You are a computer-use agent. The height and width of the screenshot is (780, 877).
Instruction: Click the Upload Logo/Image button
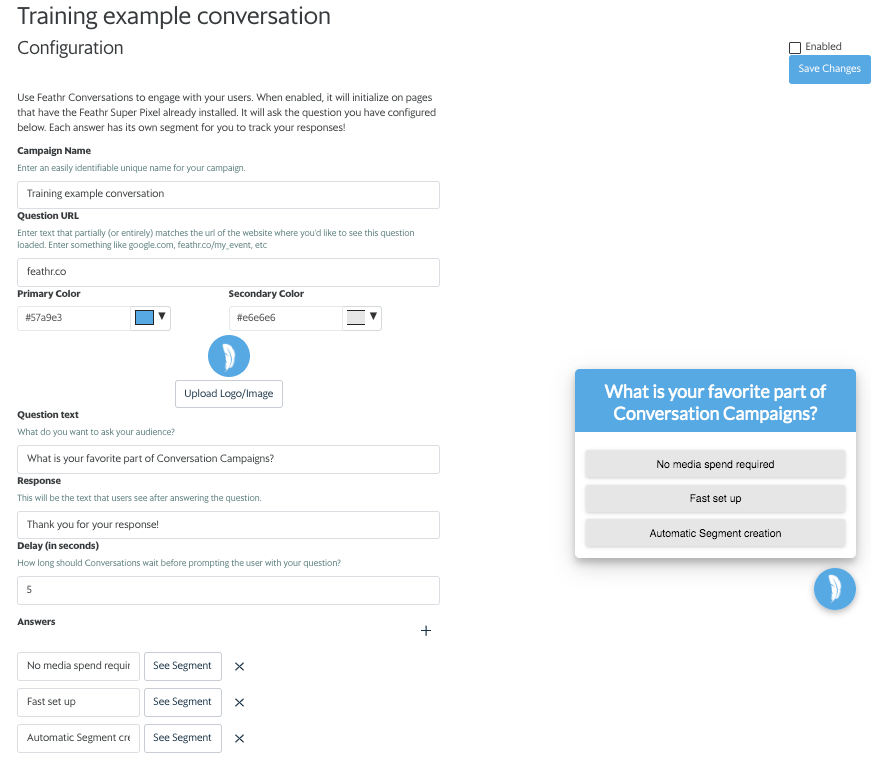[x=229, y=394]
